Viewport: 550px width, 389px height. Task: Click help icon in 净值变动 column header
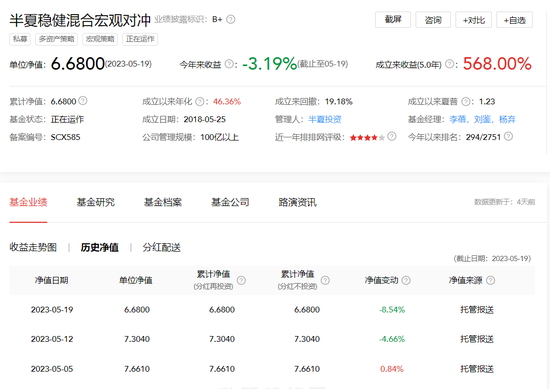[x=406, y=280]
